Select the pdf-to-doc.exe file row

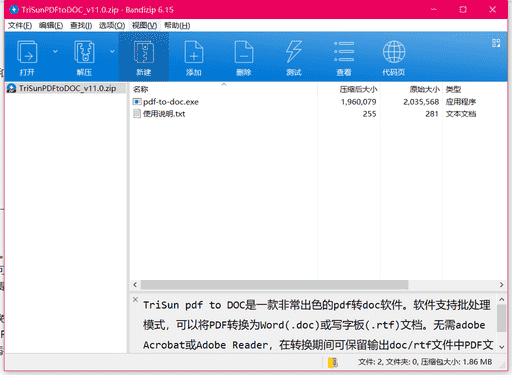click(318, 102)
